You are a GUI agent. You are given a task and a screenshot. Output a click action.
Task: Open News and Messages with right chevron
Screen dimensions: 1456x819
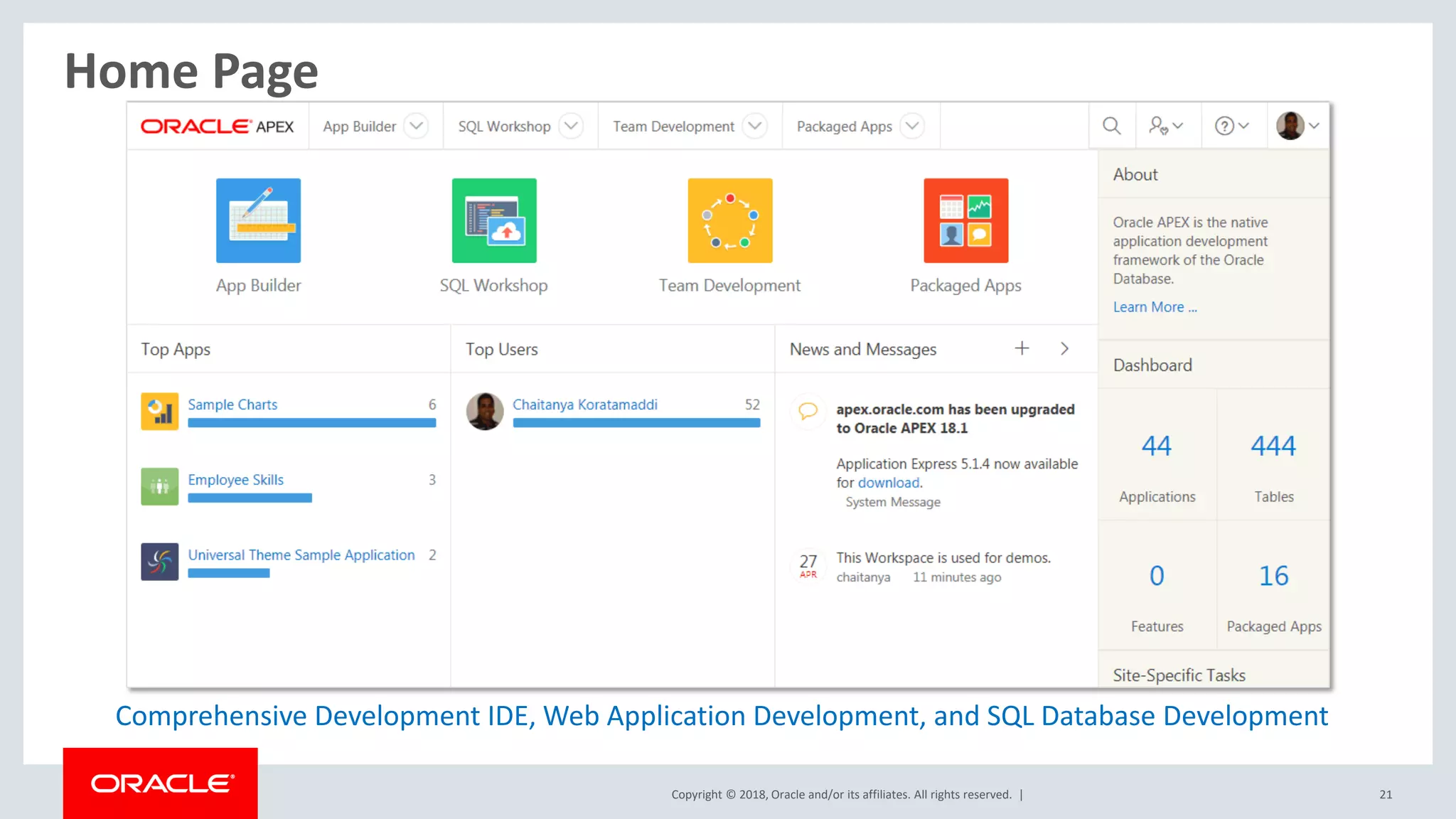(x=1064, y=348)
